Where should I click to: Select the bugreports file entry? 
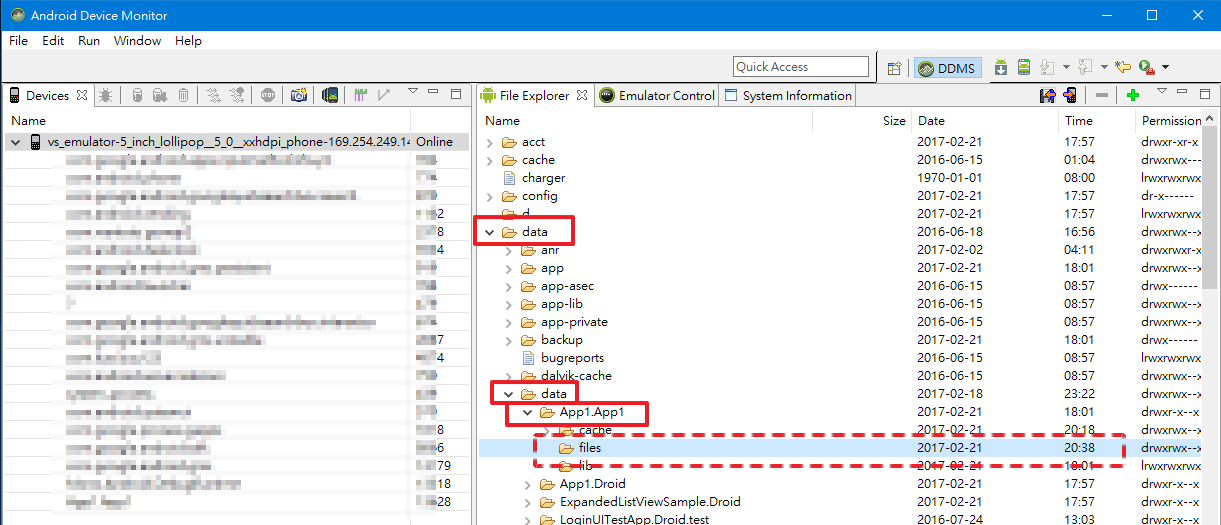[x=572, y=358]
